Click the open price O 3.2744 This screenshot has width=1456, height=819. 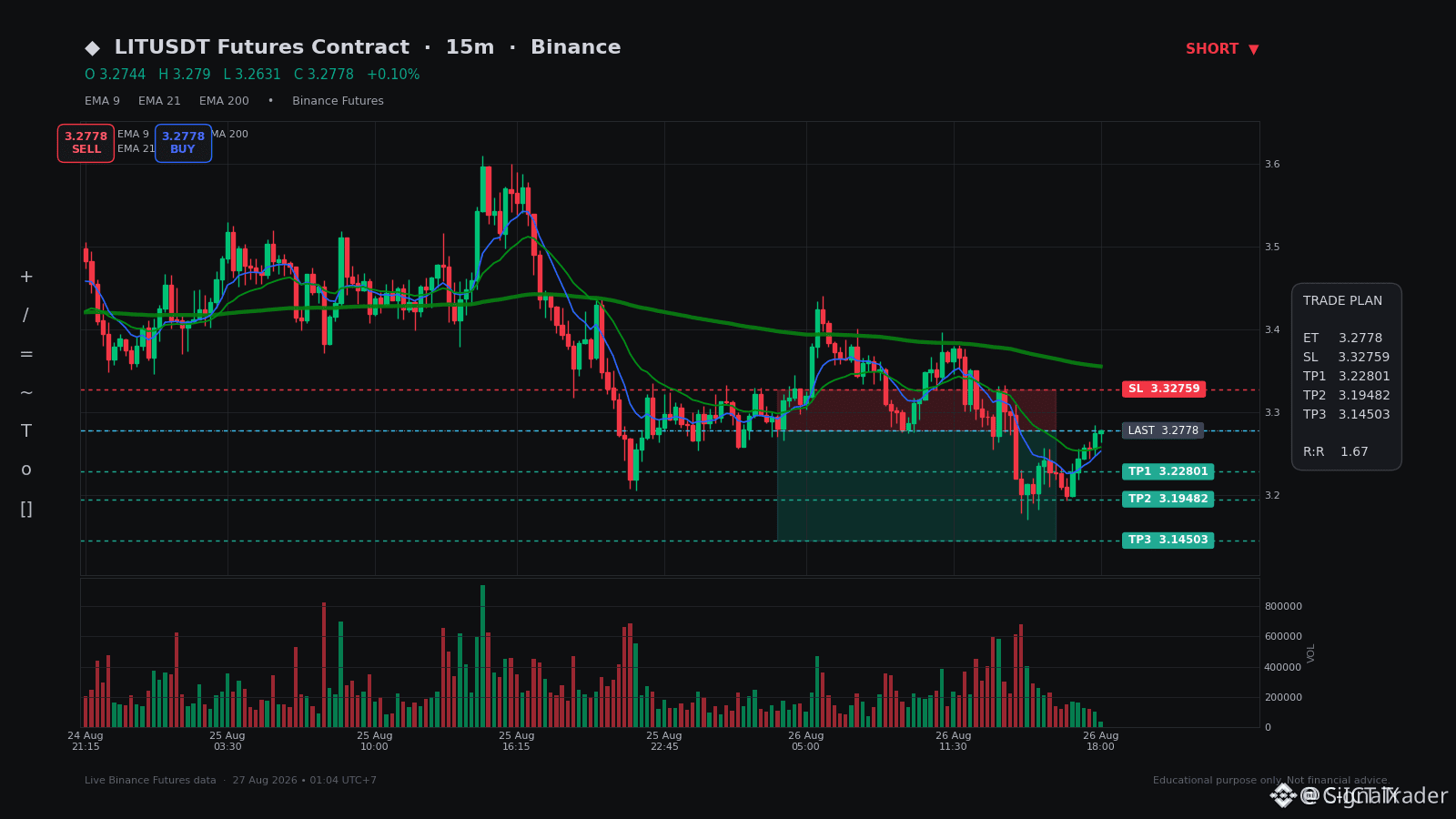[x=116, y=75]
